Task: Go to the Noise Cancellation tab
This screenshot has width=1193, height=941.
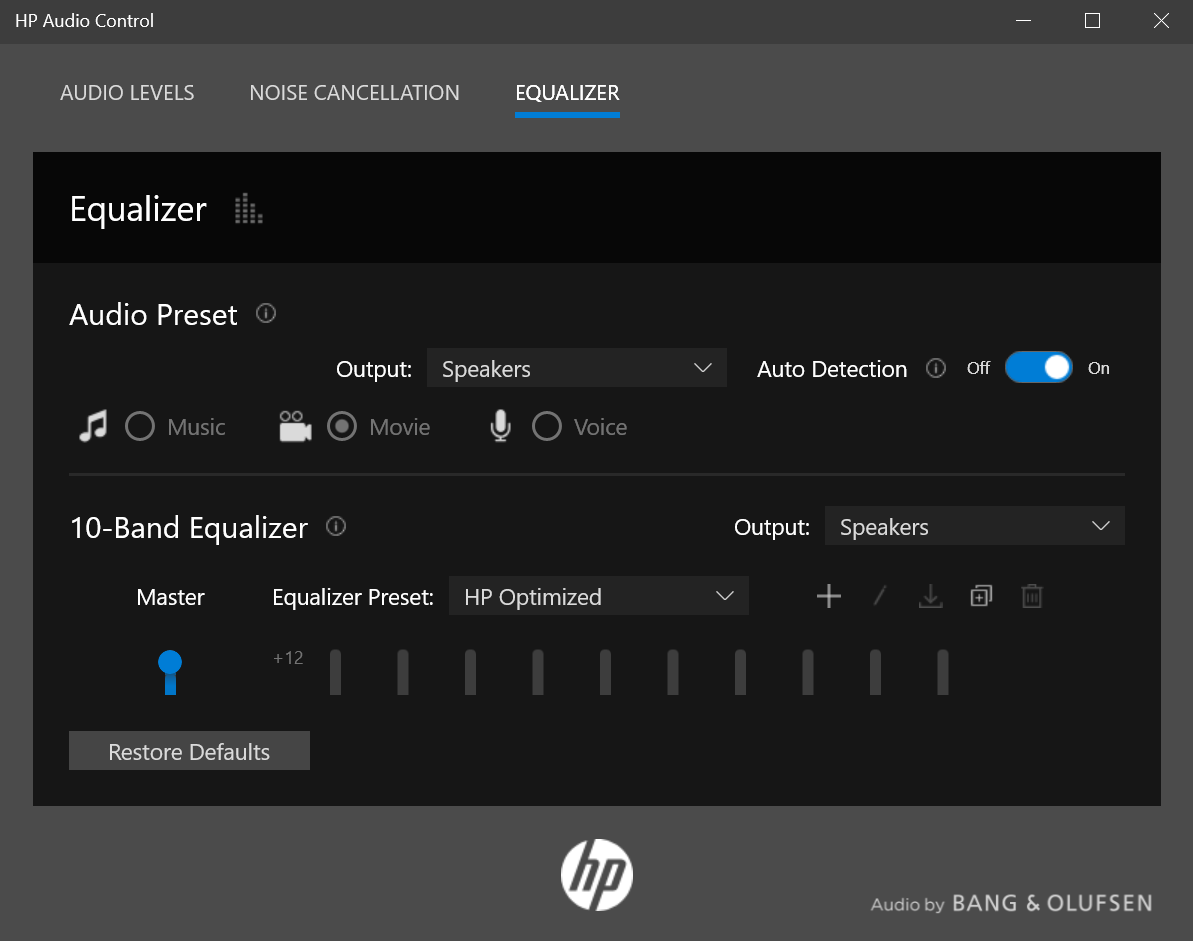Action: (354, 93)
